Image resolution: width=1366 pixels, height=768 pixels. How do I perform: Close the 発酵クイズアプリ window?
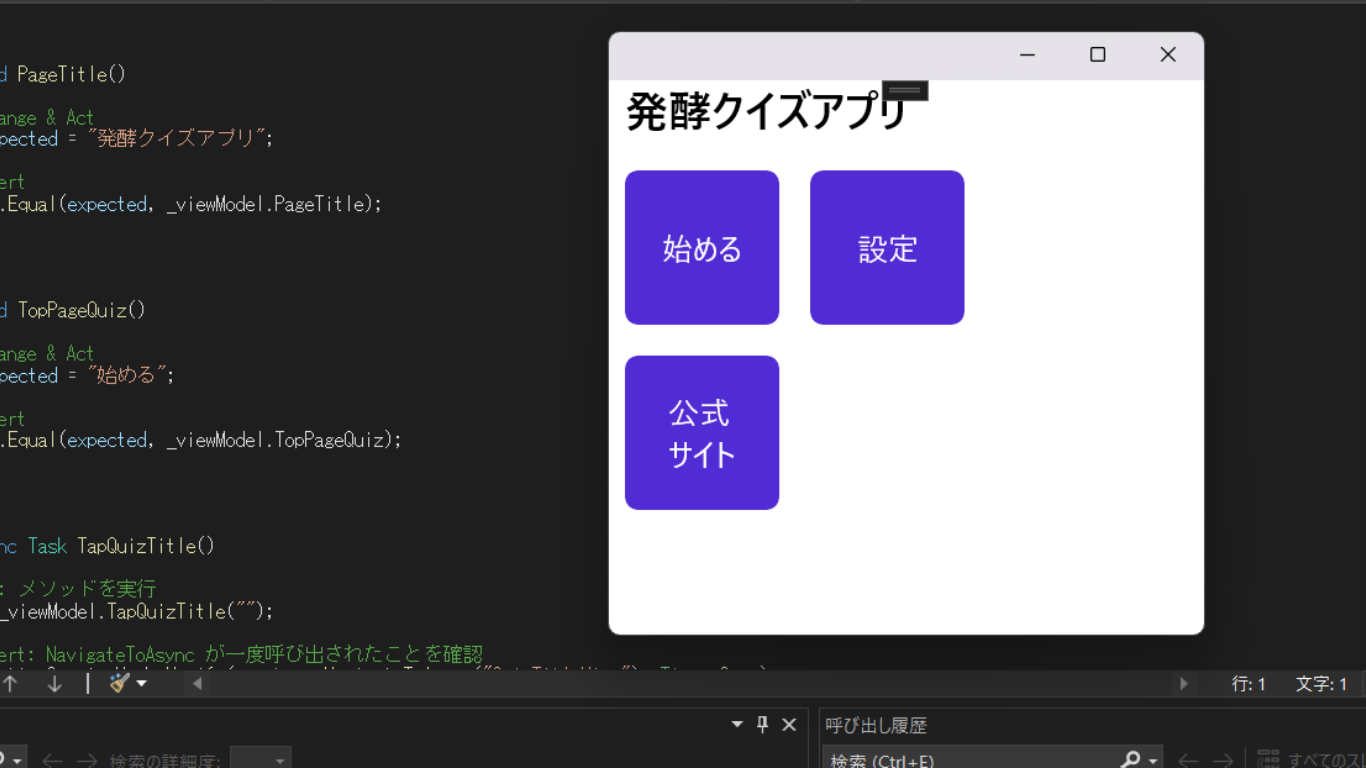(x=1167, y=55)
